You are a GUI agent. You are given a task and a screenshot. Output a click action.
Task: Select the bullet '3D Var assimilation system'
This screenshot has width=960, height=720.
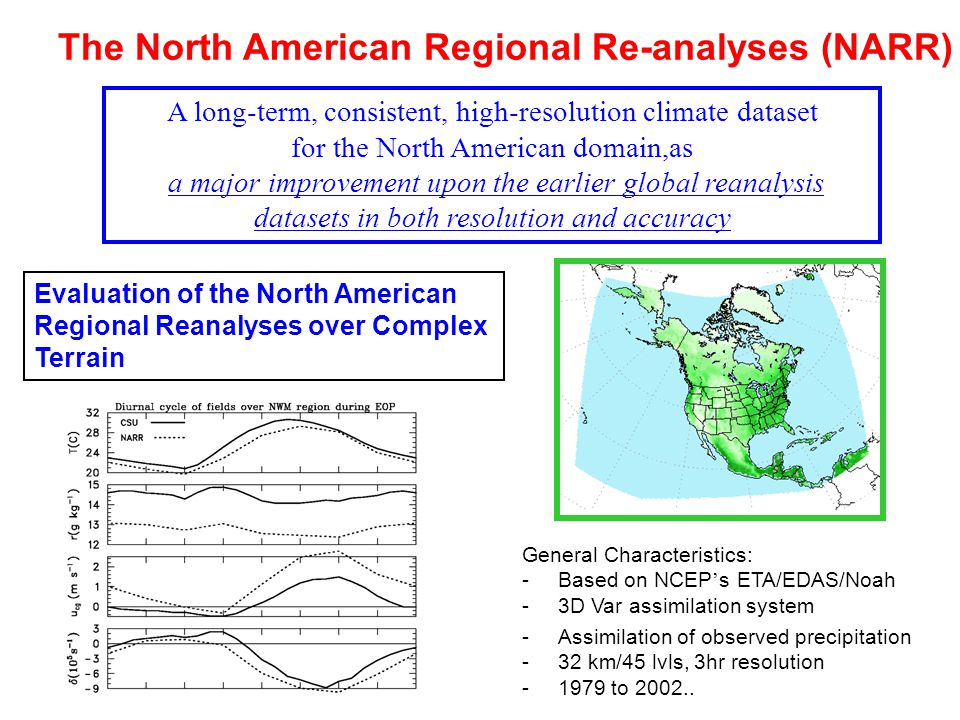click(686, 606)
